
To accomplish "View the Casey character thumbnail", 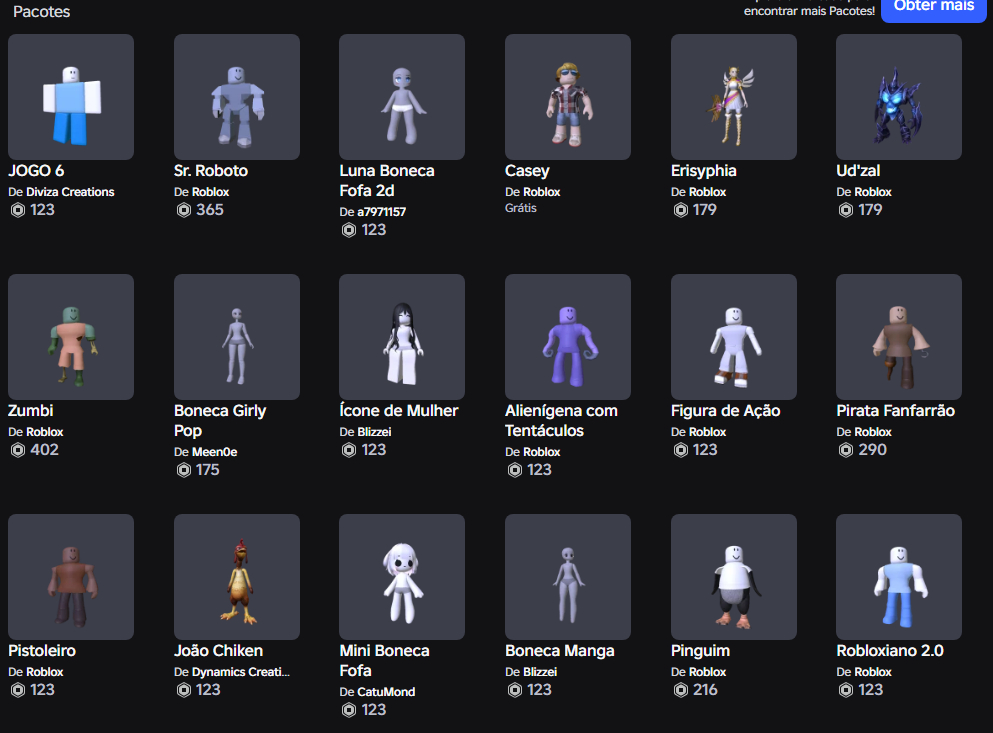I will (x=568, y=97).
